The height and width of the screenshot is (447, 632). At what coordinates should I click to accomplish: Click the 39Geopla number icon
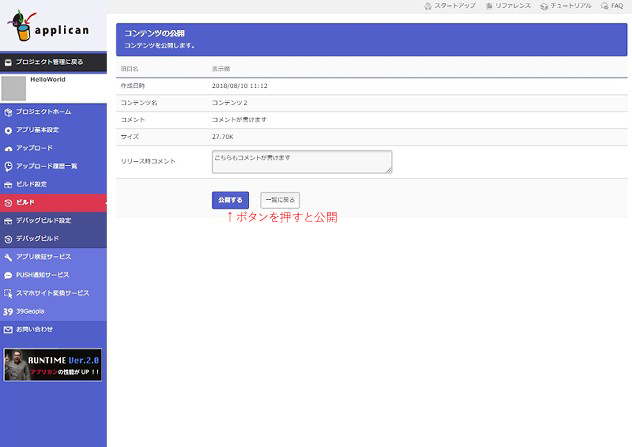pos(8,312)
